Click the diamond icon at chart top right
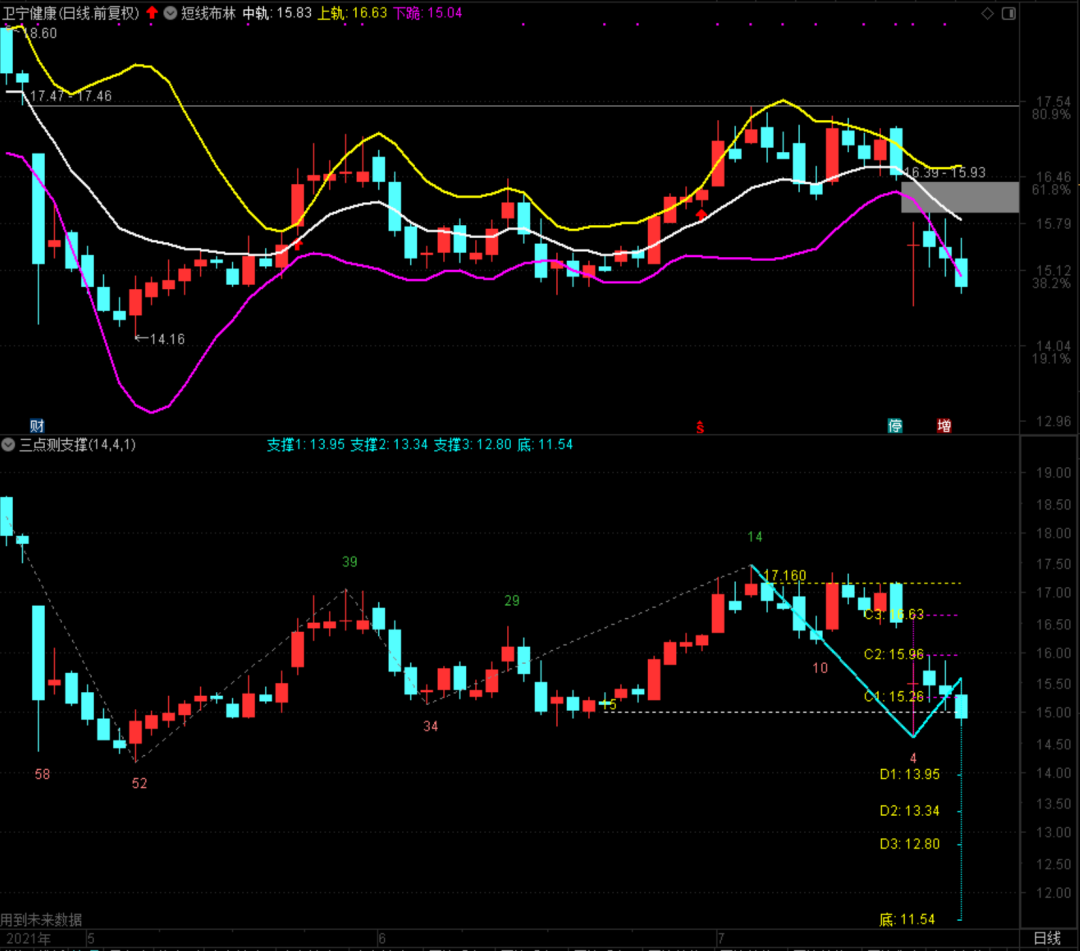The image size is (1080, 951). click(987, 13)
